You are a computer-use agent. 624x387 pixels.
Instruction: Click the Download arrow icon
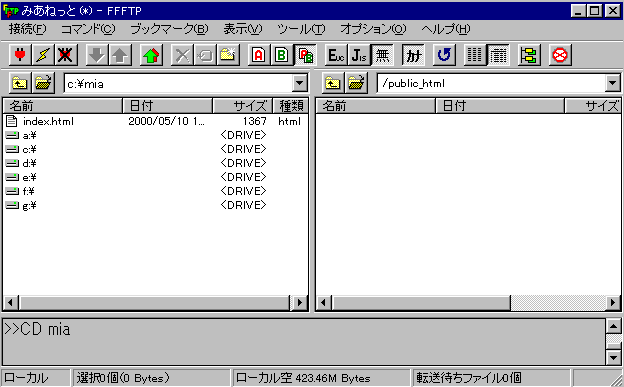point(97,55)
